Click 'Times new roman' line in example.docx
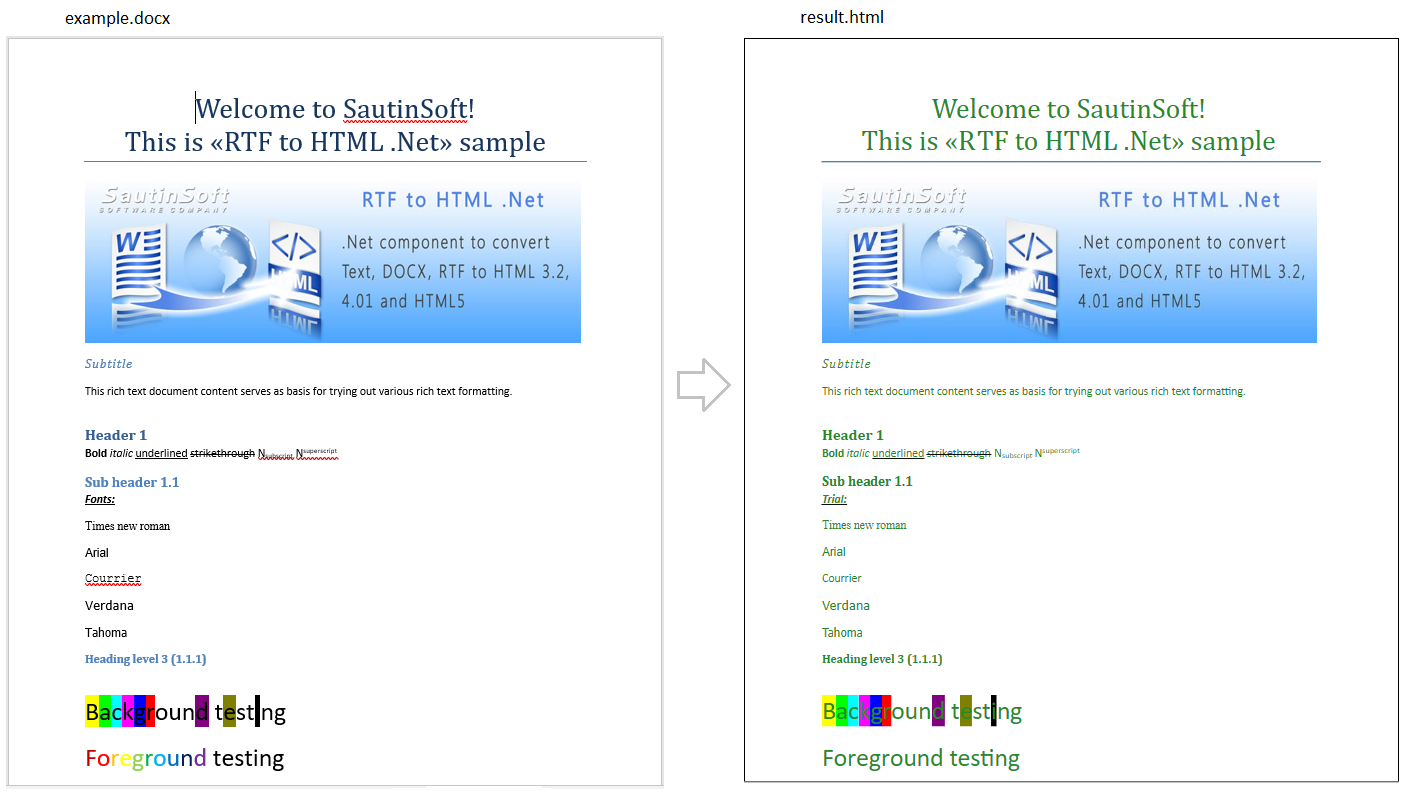 pyautogui.click(x=128, y=526)
